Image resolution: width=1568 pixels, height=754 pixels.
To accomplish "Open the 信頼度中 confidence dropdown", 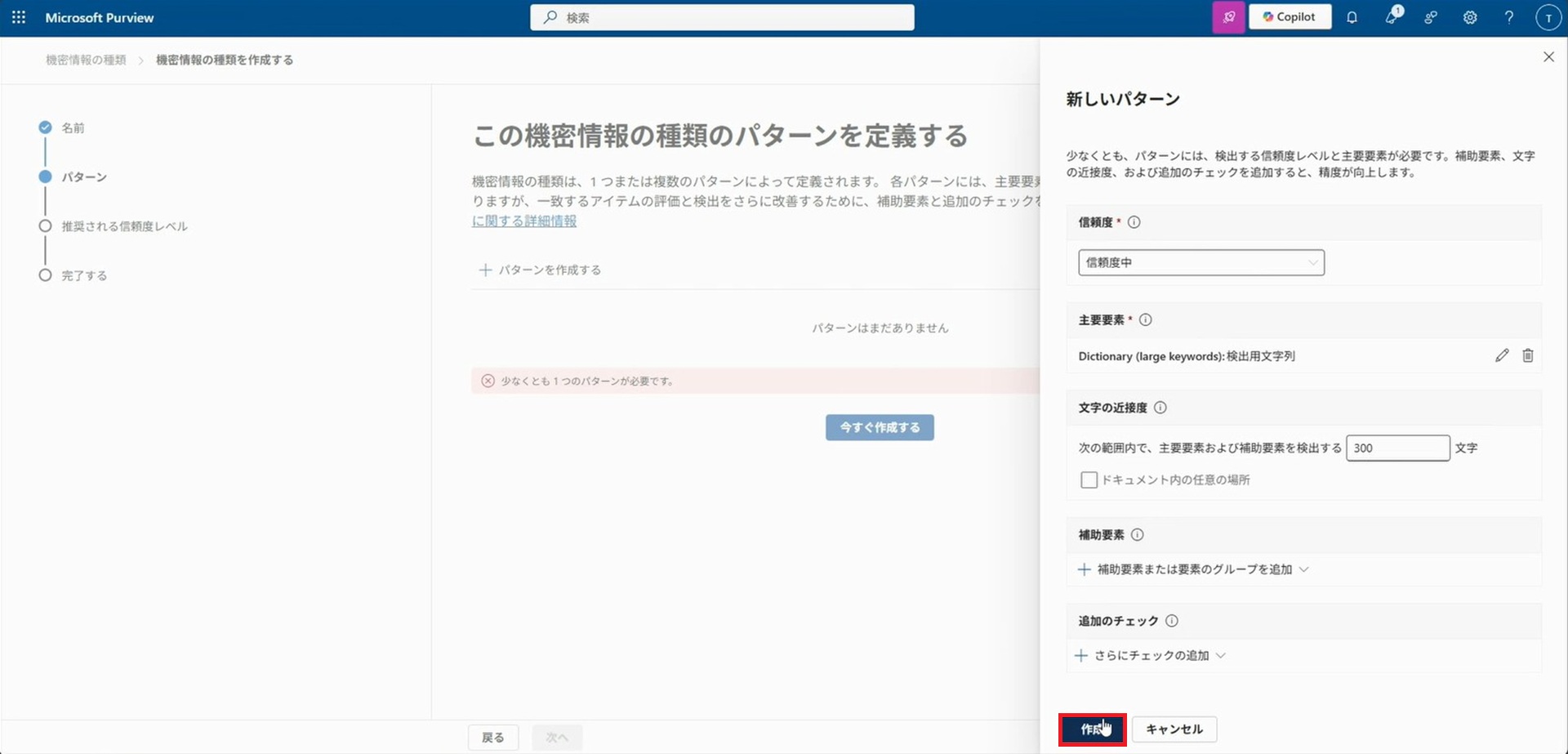I will pyautogui.click(x=1200, y=262).
